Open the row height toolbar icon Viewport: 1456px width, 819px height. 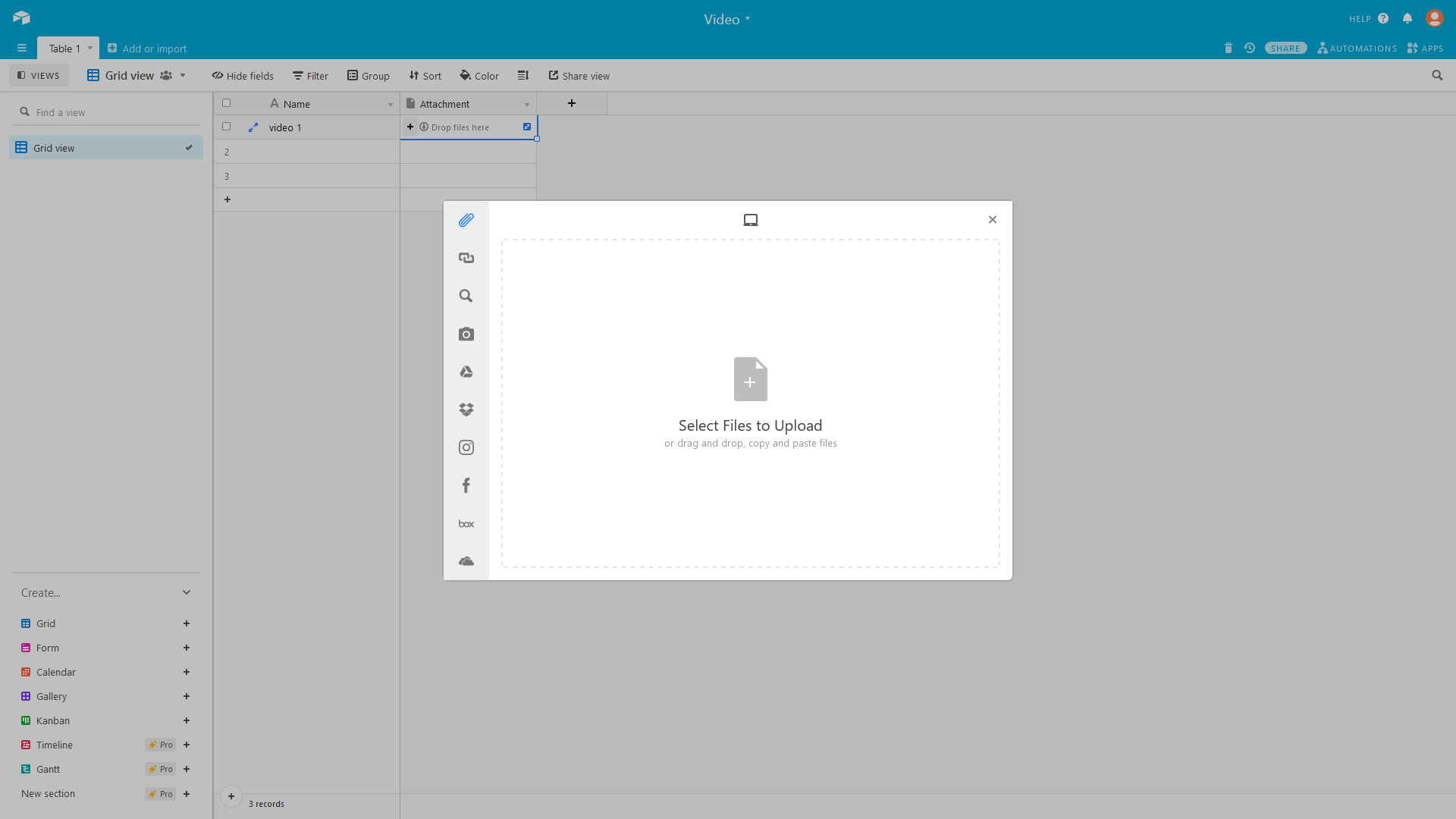click(523, 75)
